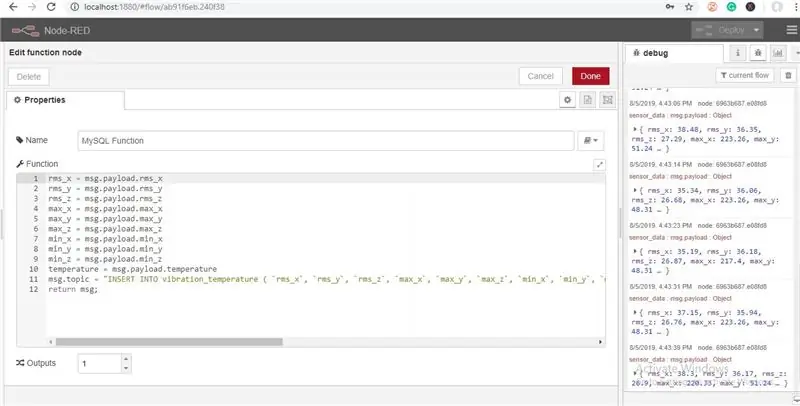This screenshot has width=800, height=406.
Task: Click the Cancel button
Action: [x=540, y=76]
